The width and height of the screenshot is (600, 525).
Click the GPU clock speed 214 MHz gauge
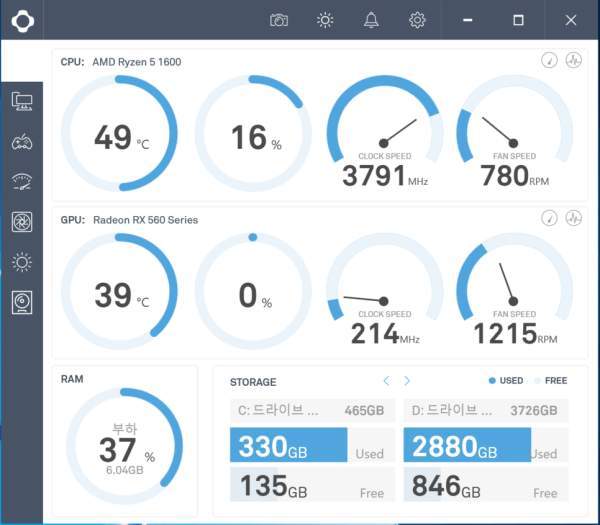(385, 290)
